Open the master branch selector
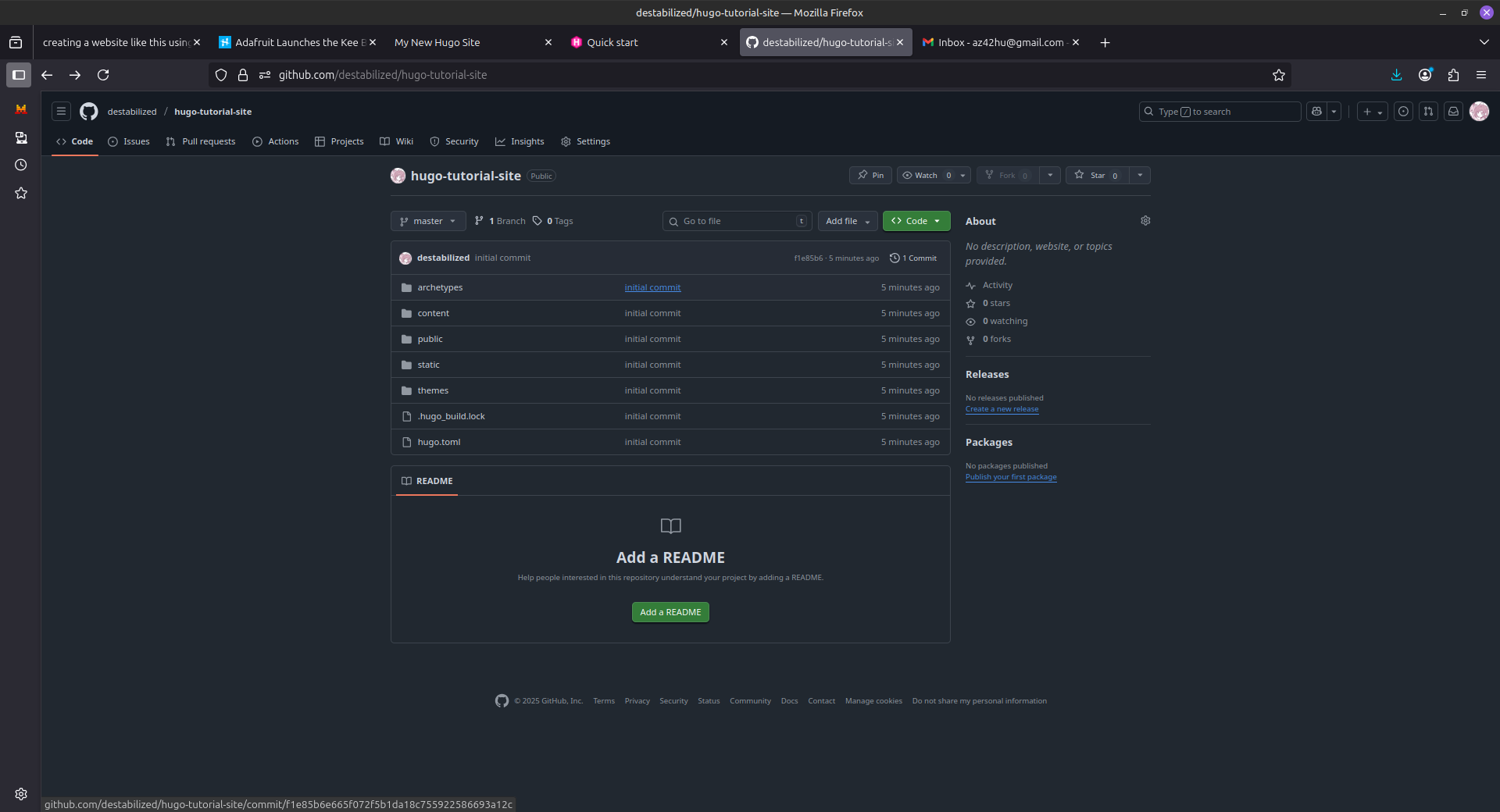The height and width of the screenshot is (812, 1500). [x=427, y=221]
